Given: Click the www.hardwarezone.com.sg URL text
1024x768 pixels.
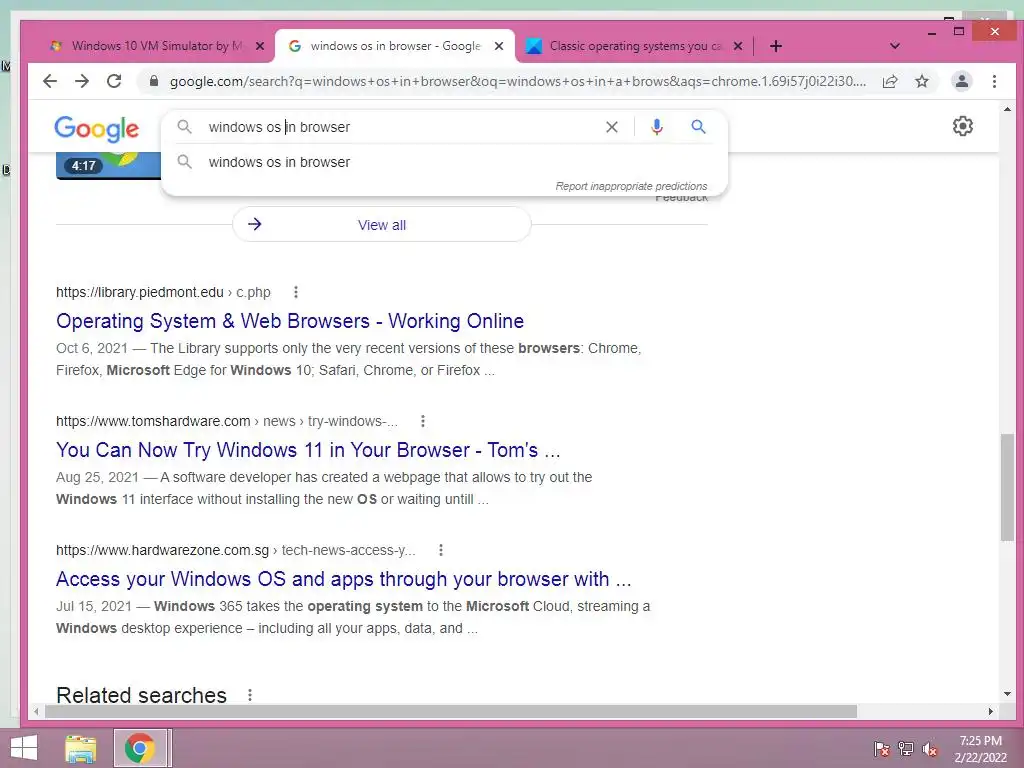Looking at the screenshot, I should click(163, 550).
